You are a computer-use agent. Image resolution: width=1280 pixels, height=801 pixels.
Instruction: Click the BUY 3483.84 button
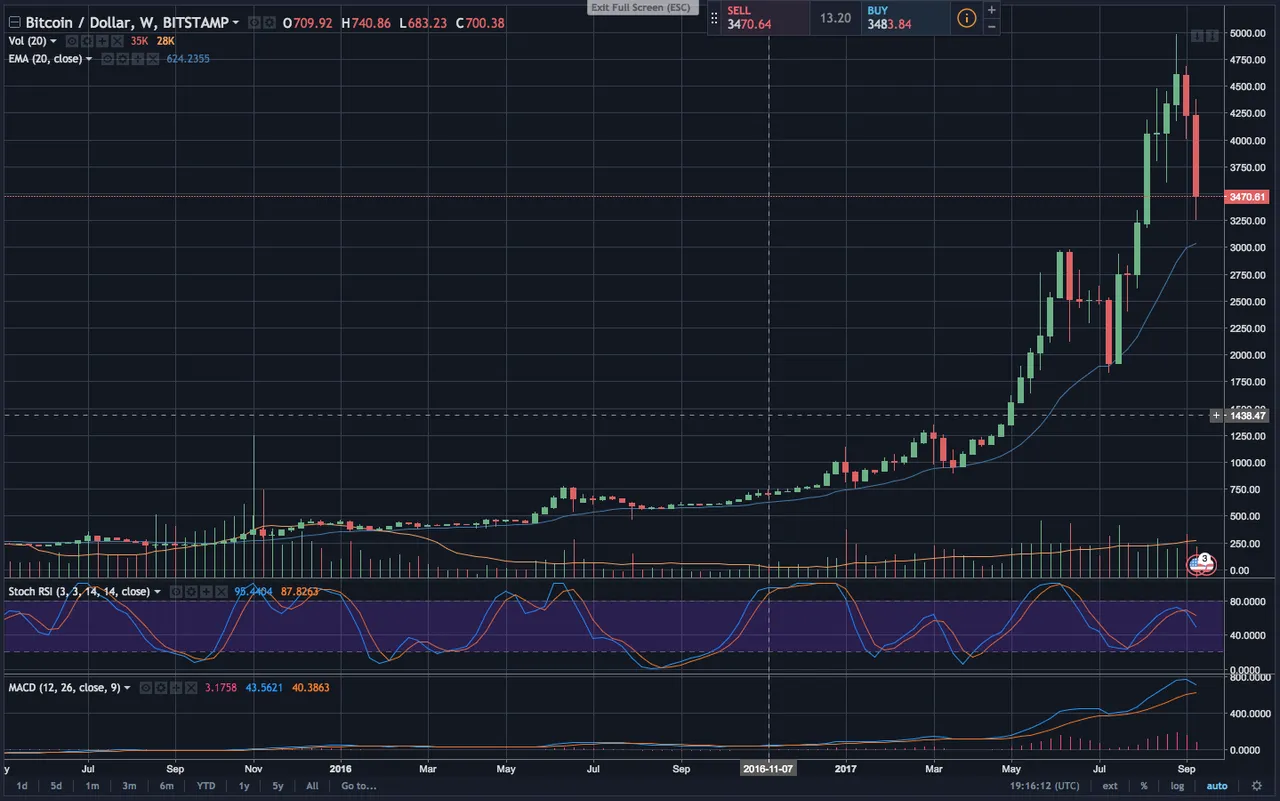[x=905, y=18]
